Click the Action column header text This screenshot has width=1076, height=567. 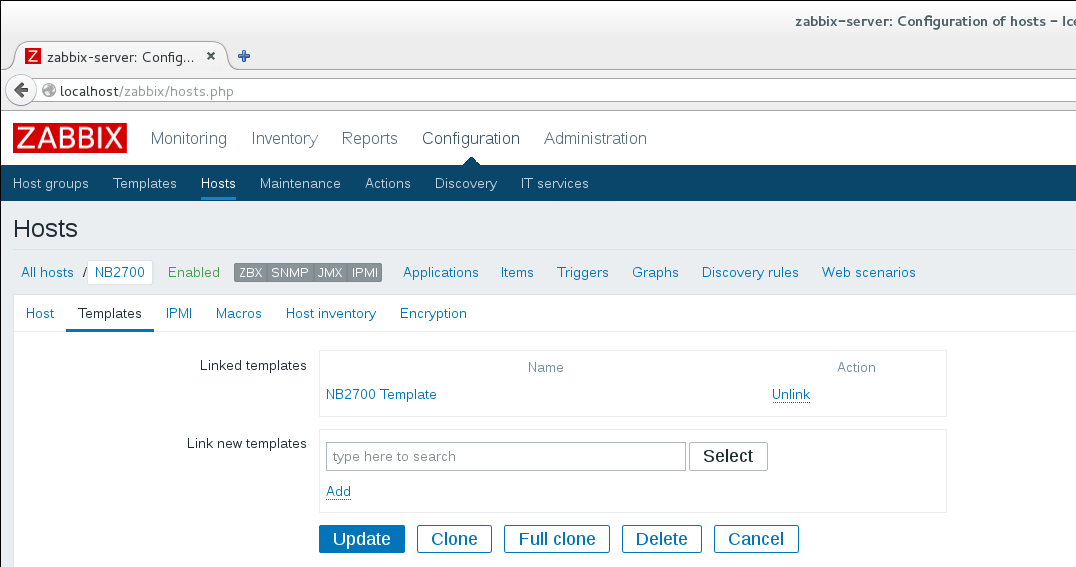point(856,367)
